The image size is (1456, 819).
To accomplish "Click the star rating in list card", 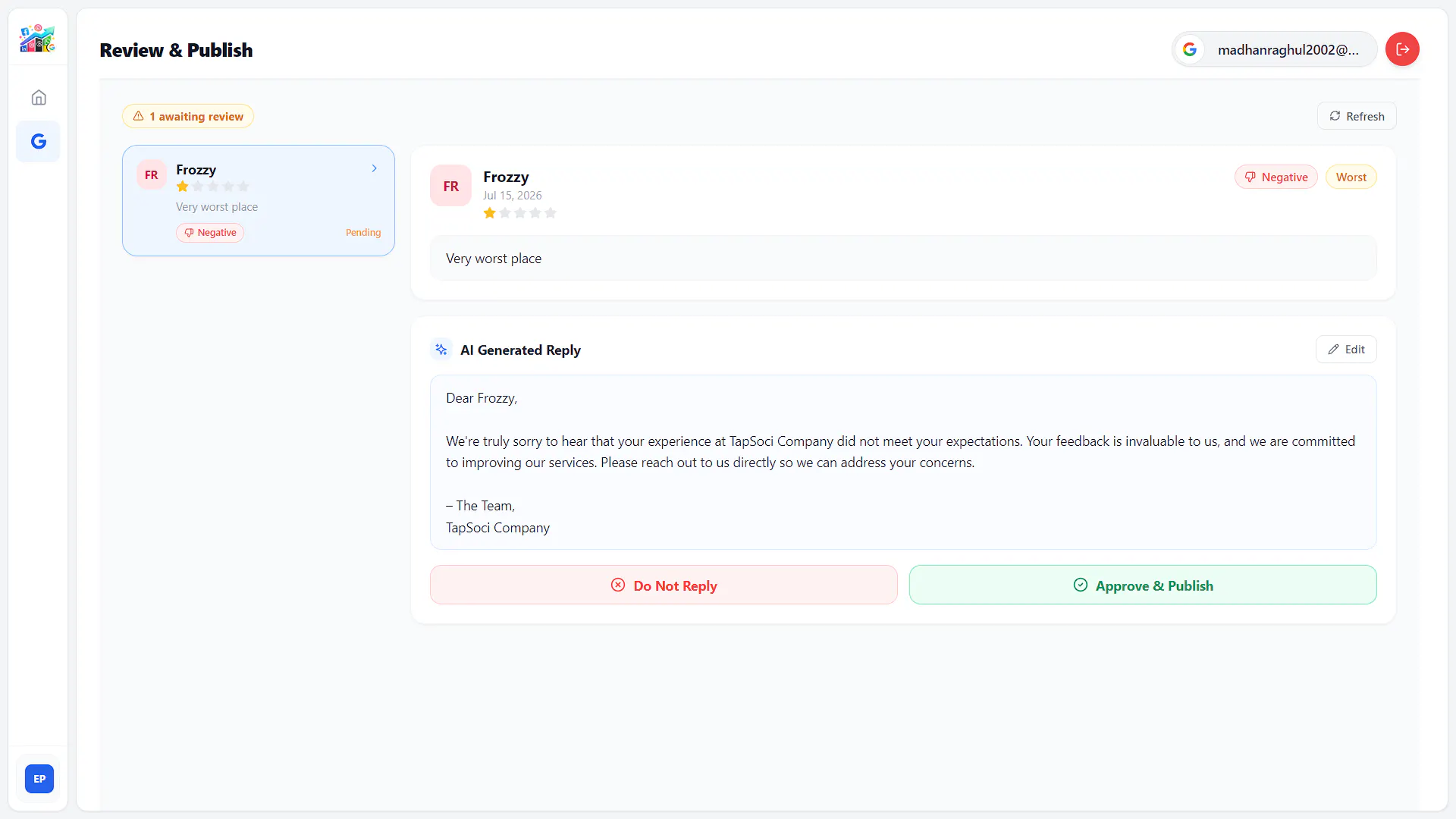I will [213, 187].
